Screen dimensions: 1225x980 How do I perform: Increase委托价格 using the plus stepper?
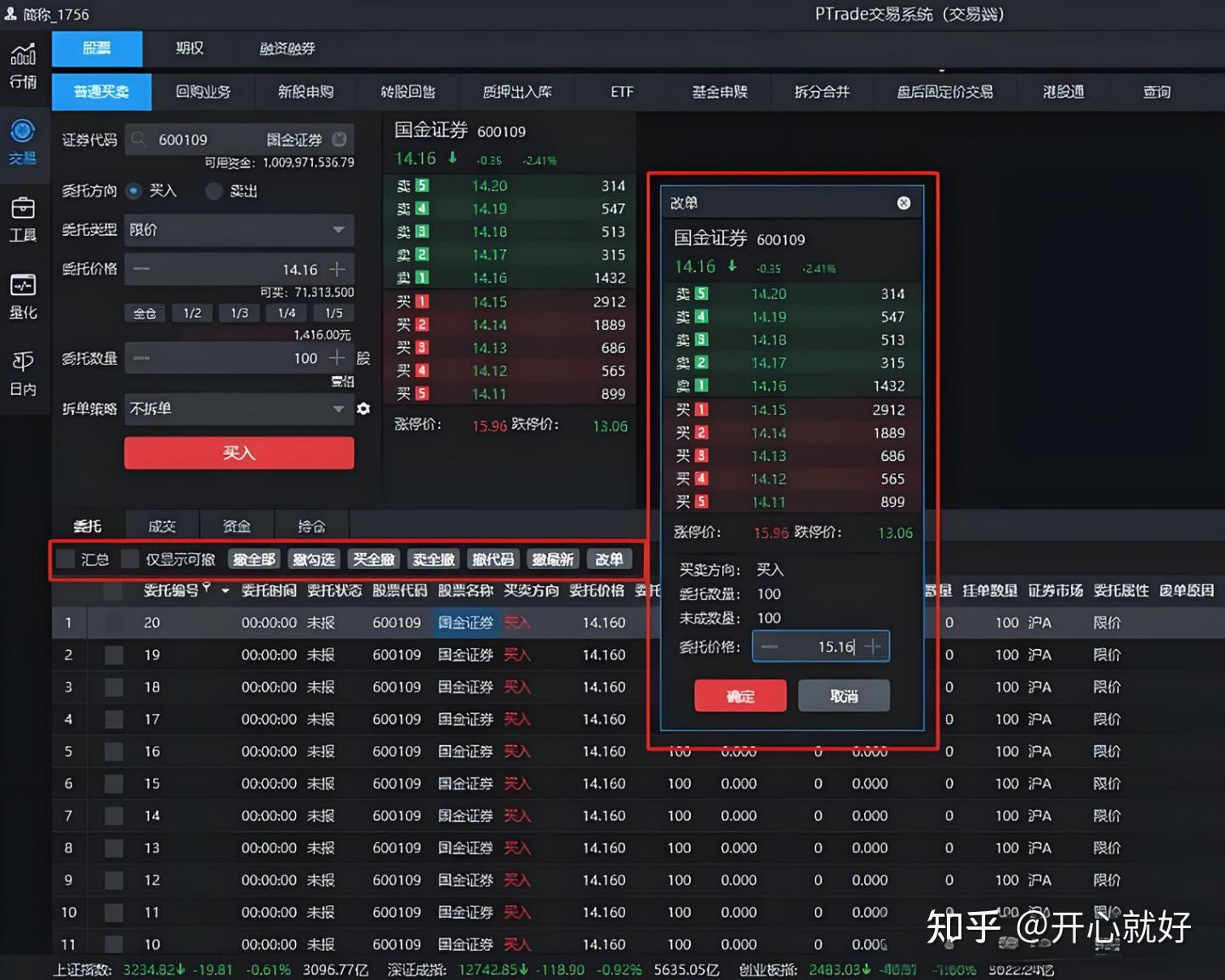click(873, 647)
